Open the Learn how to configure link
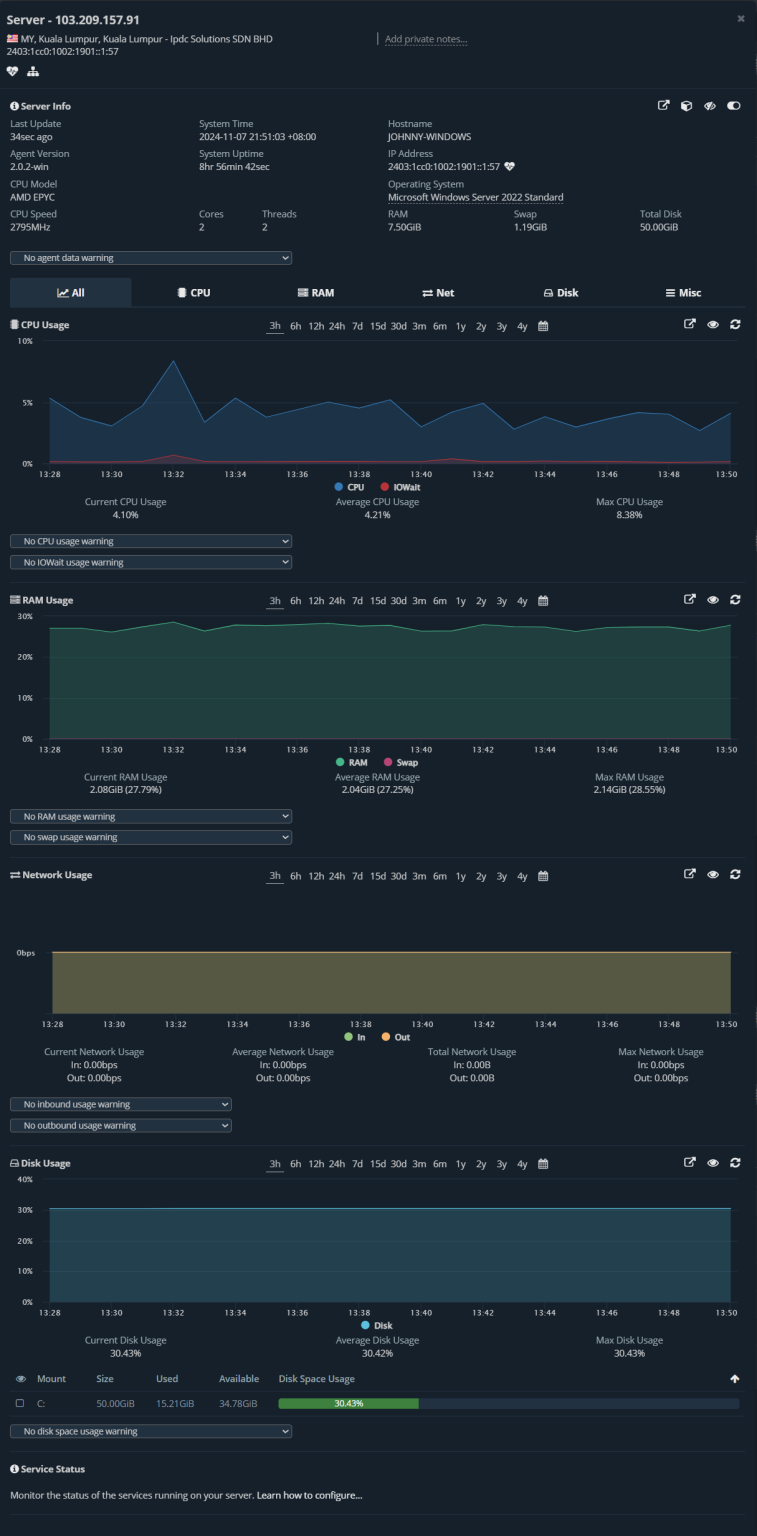The height and width of the screenshot is (1536, 757). click(309, 1495)
